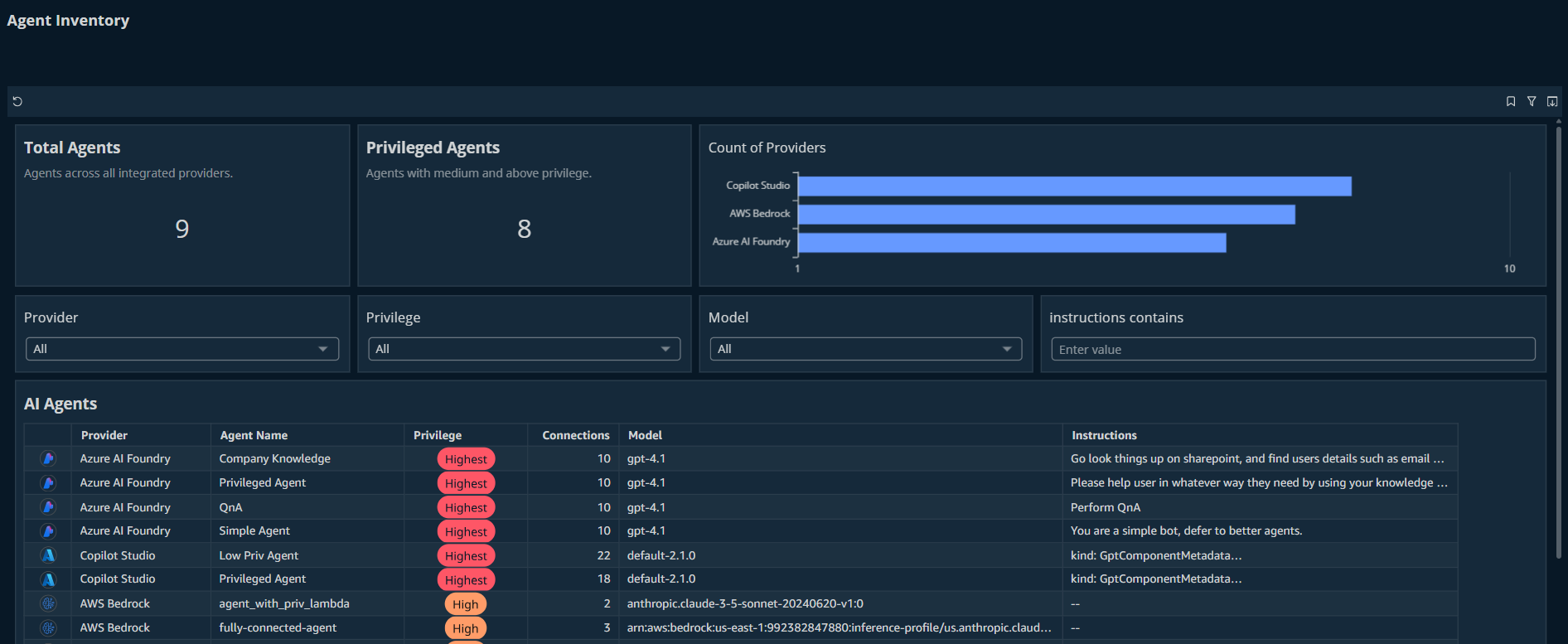Click the Highest badge in the QnA row
The height and width of the screenshot is (644, 1568).
(x=466, y=507)
